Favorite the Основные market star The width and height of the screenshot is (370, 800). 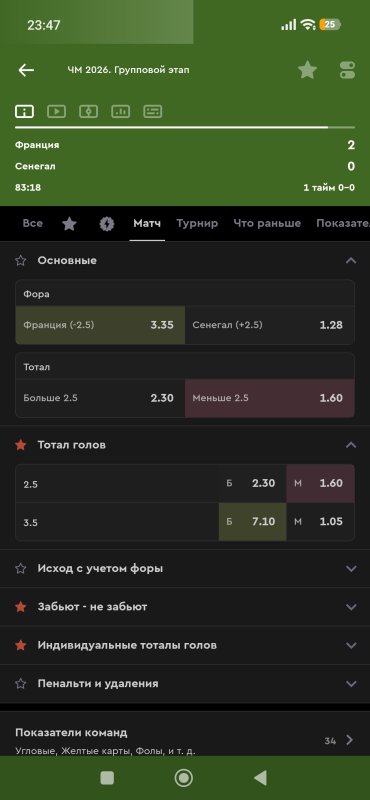(20, 261)
